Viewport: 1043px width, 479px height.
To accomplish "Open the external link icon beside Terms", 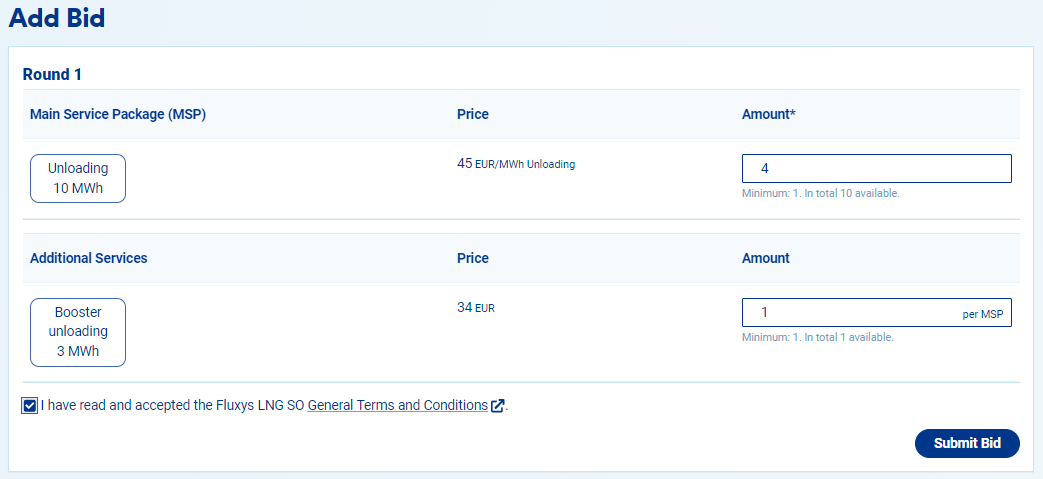I will click(498, 406).
